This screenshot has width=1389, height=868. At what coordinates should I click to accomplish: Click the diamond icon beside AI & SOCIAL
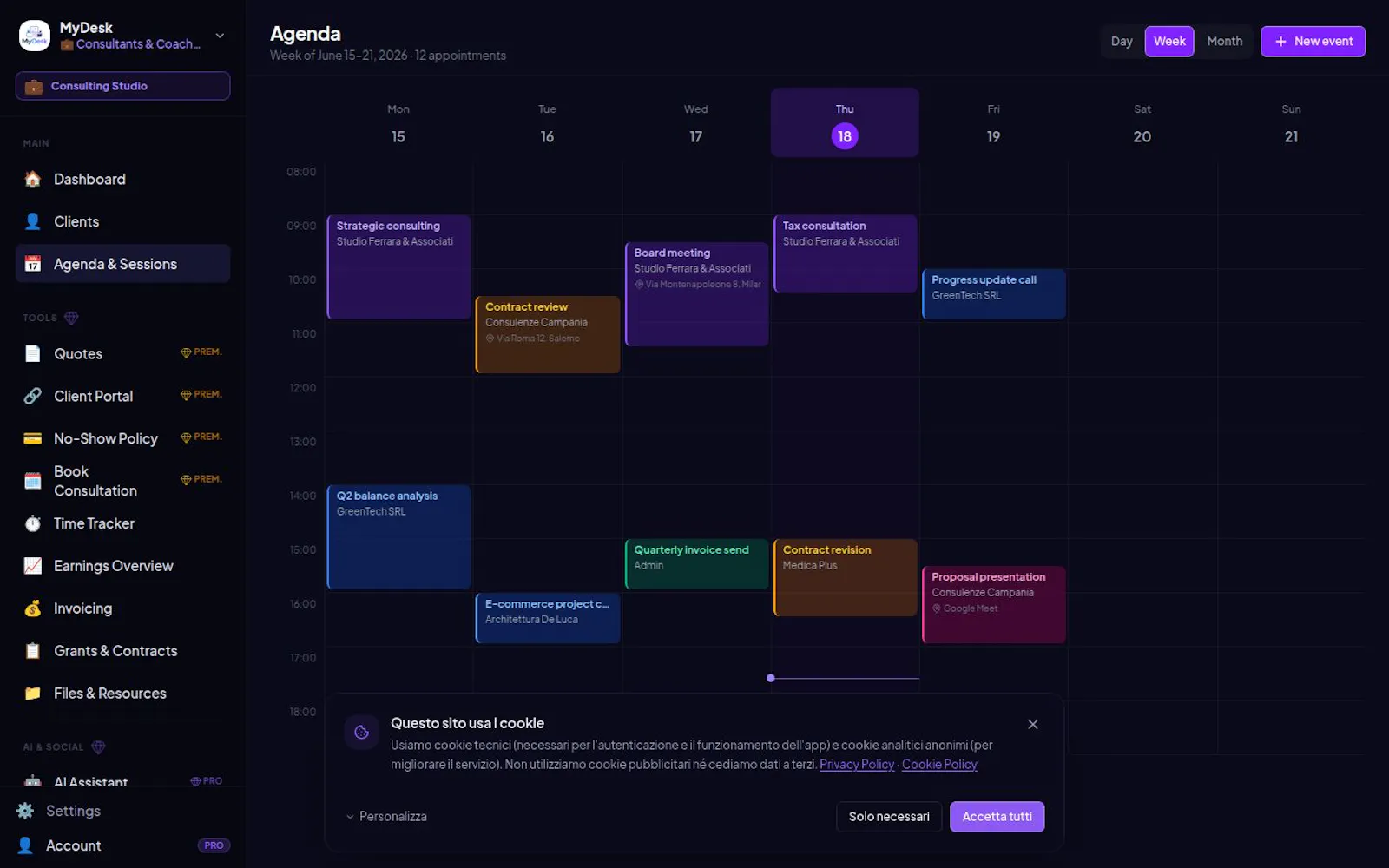[98, 747]
